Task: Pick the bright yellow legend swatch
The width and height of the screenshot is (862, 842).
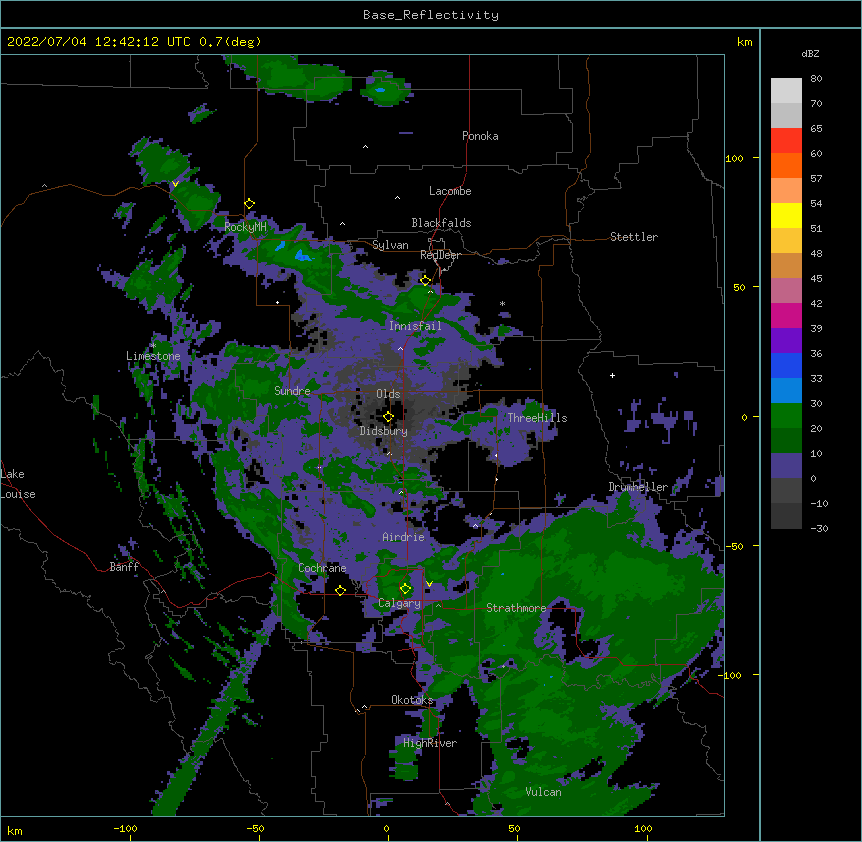Action: point(786,215)
